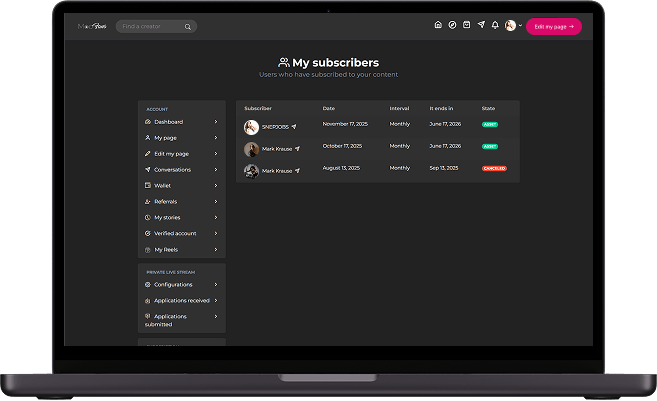The height and width of the screenshot is (401, 657).
Task: Click the chevron on the Configurations row
Action: tap(216, 285)
